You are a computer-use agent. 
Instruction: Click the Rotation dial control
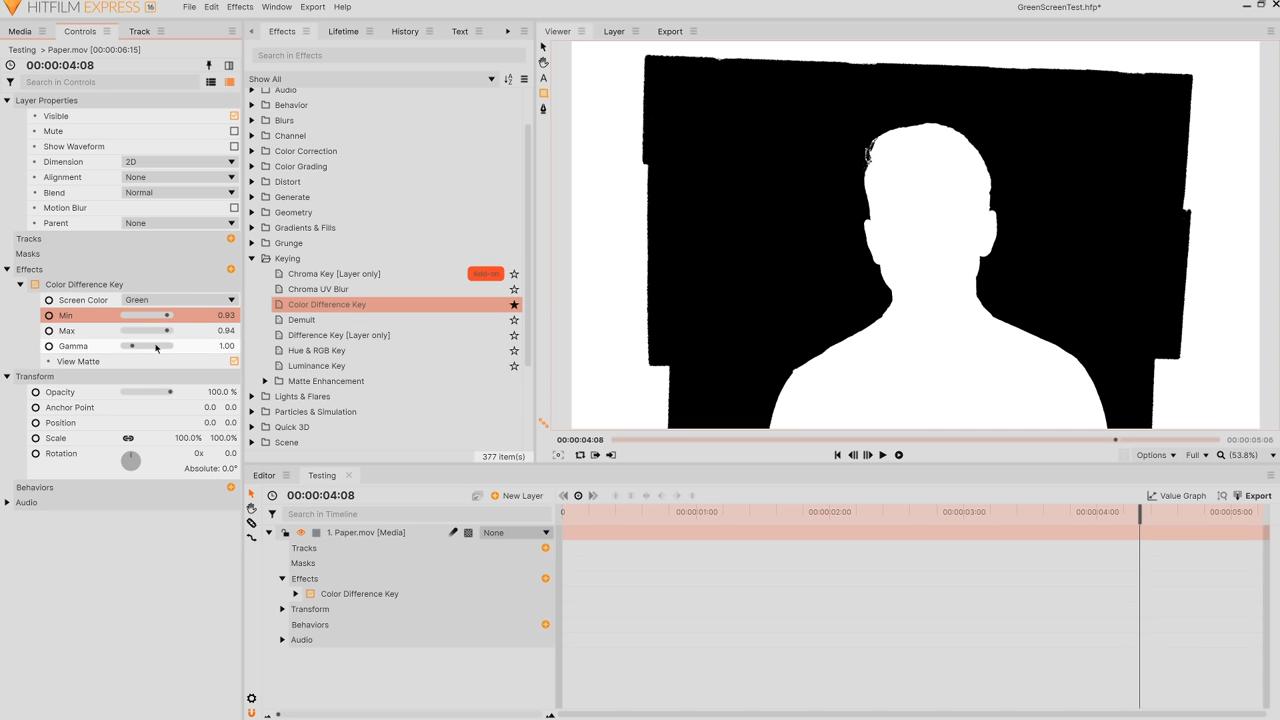[x=131, y=460]
